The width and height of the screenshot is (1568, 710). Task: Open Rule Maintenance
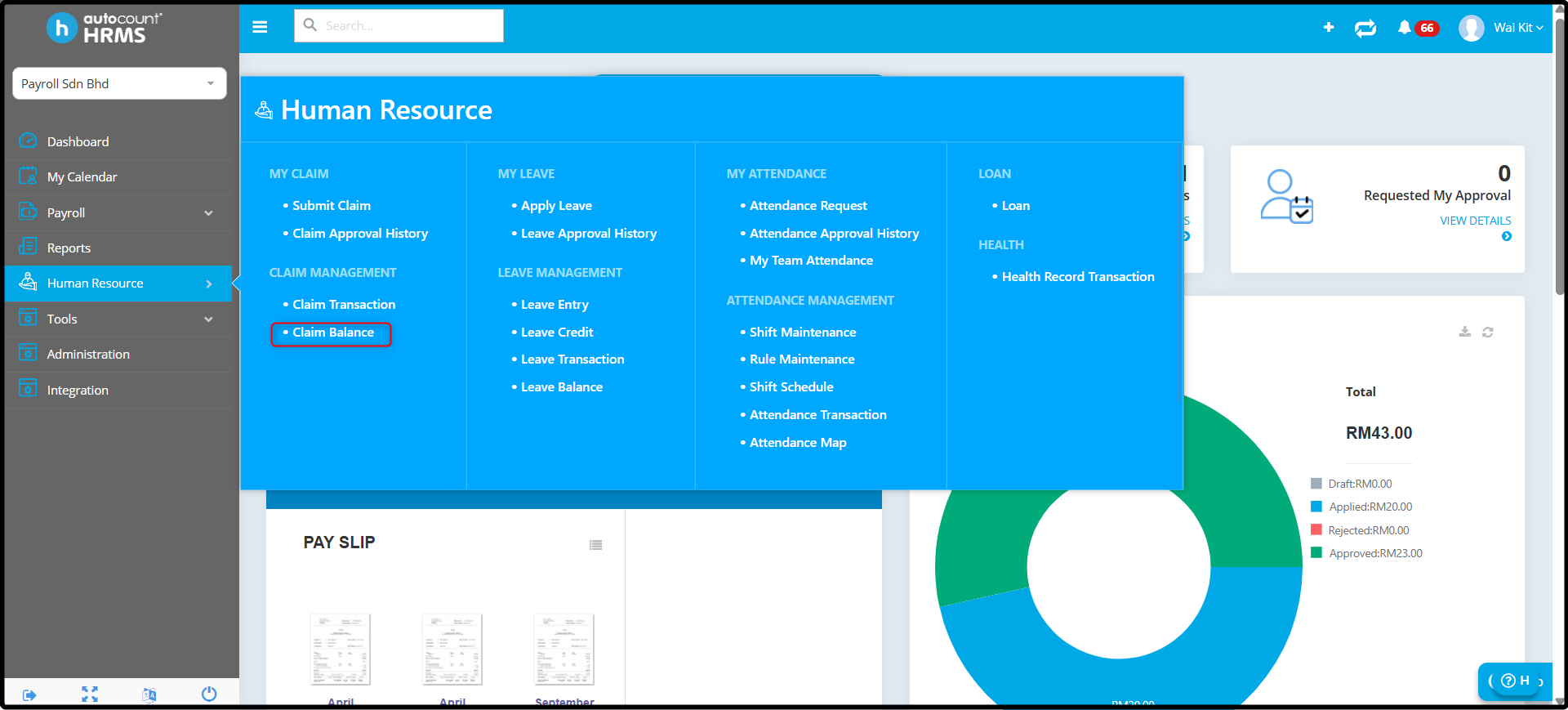[802, 359]
